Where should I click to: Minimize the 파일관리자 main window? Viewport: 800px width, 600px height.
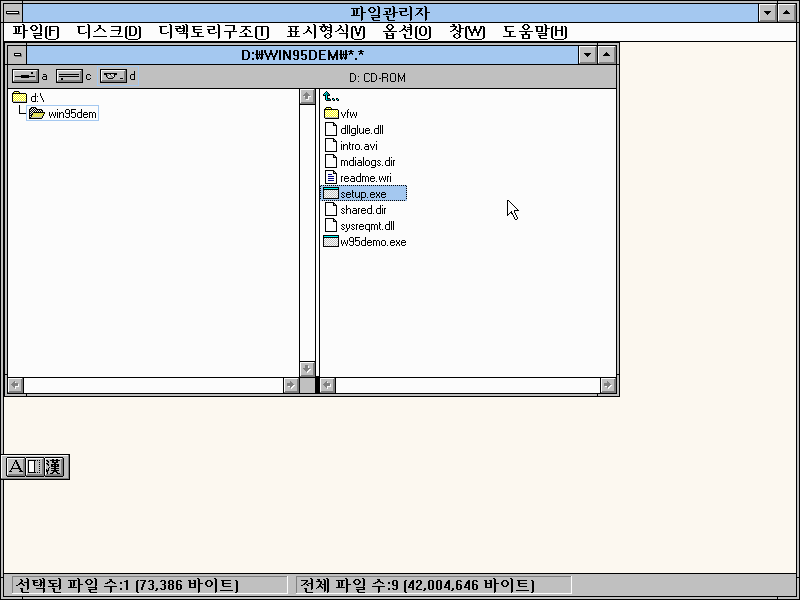point(767,13)
